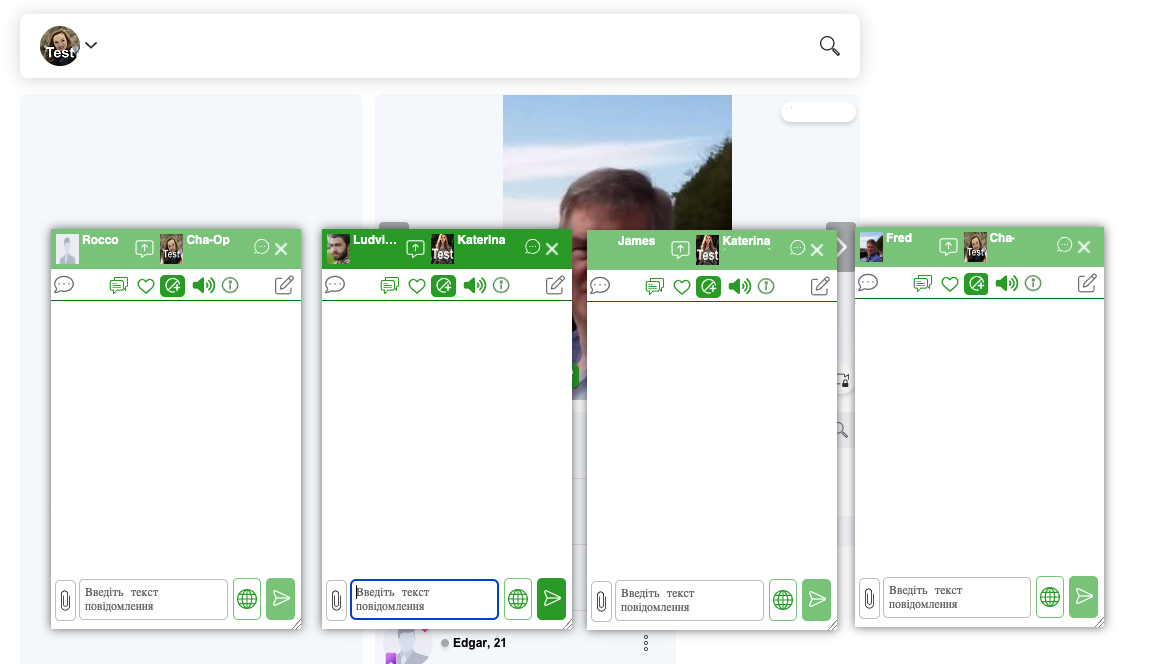Open message templates icon in Rocco chat
Viewport: 1152px width, 664px height.
pos(118,285)
